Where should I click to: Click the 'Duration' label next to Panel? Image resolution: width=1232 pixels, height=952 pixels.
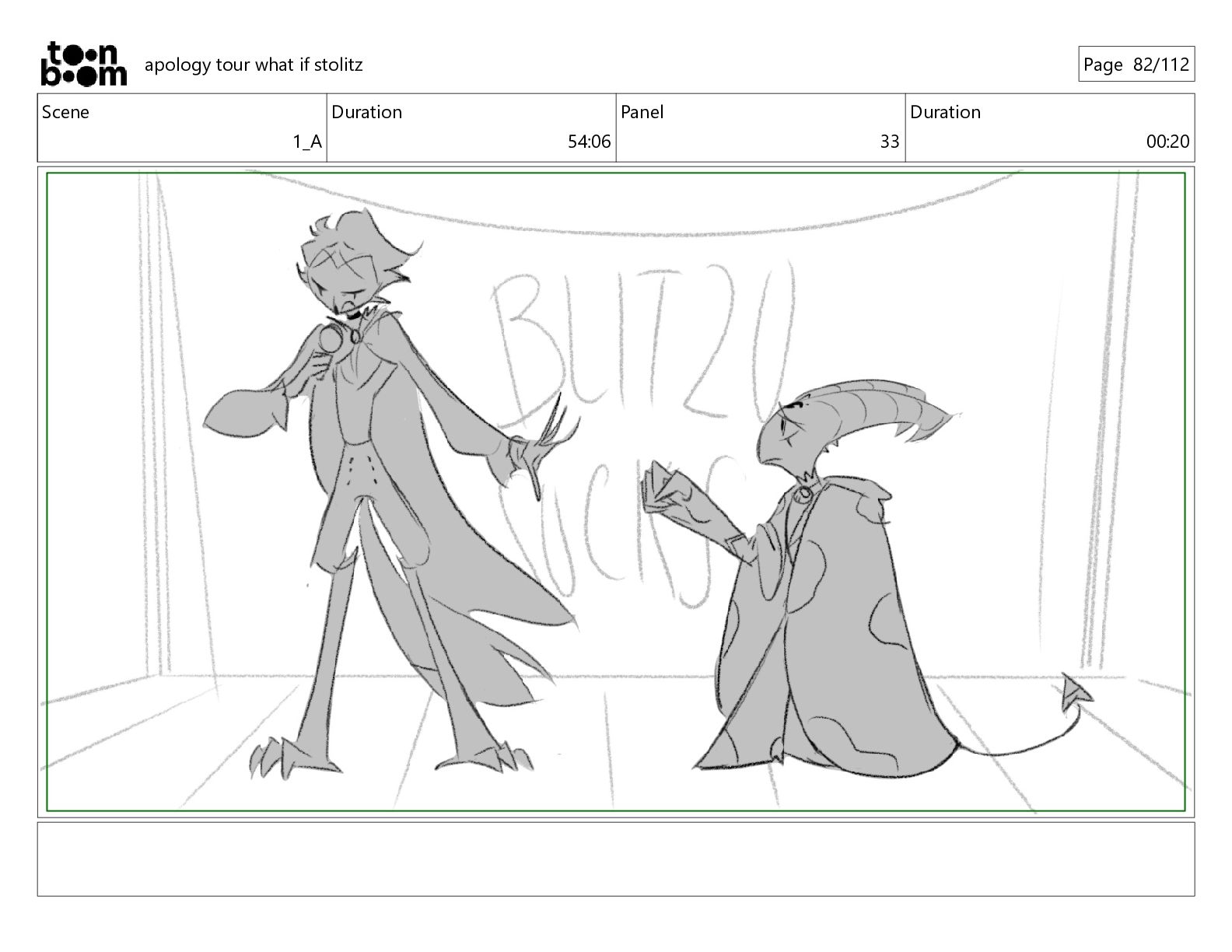945,112
